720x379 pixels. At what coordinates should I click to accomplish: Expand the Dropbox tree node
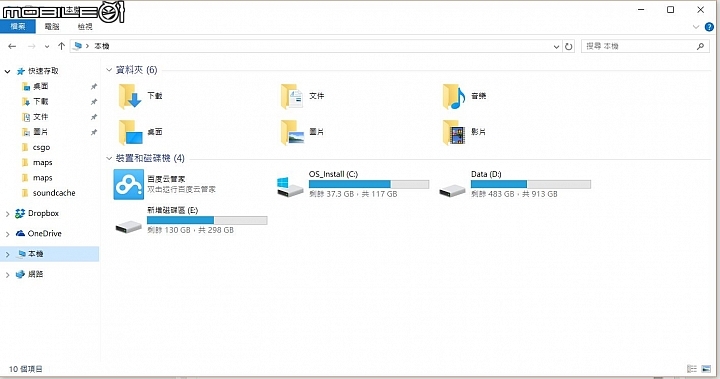point(7,214)
